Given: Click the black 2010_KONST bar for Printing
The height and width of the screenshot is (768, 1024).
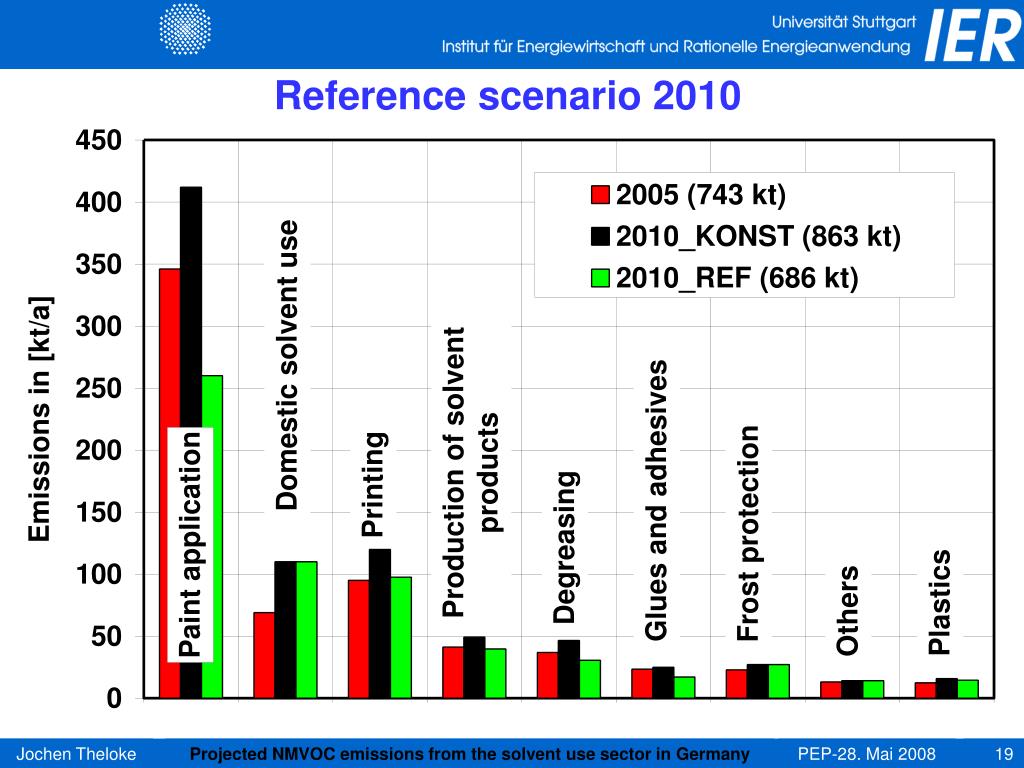Looking at the screenshot, I should click(380, 624).
